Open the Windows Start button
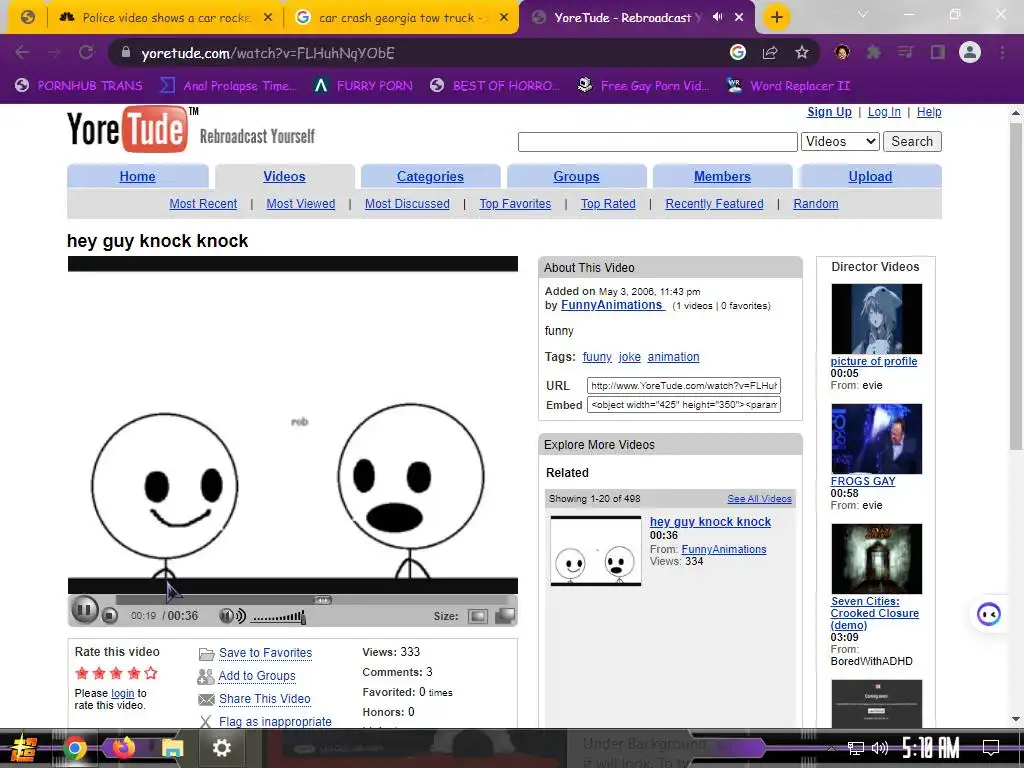 pos(24,748)
